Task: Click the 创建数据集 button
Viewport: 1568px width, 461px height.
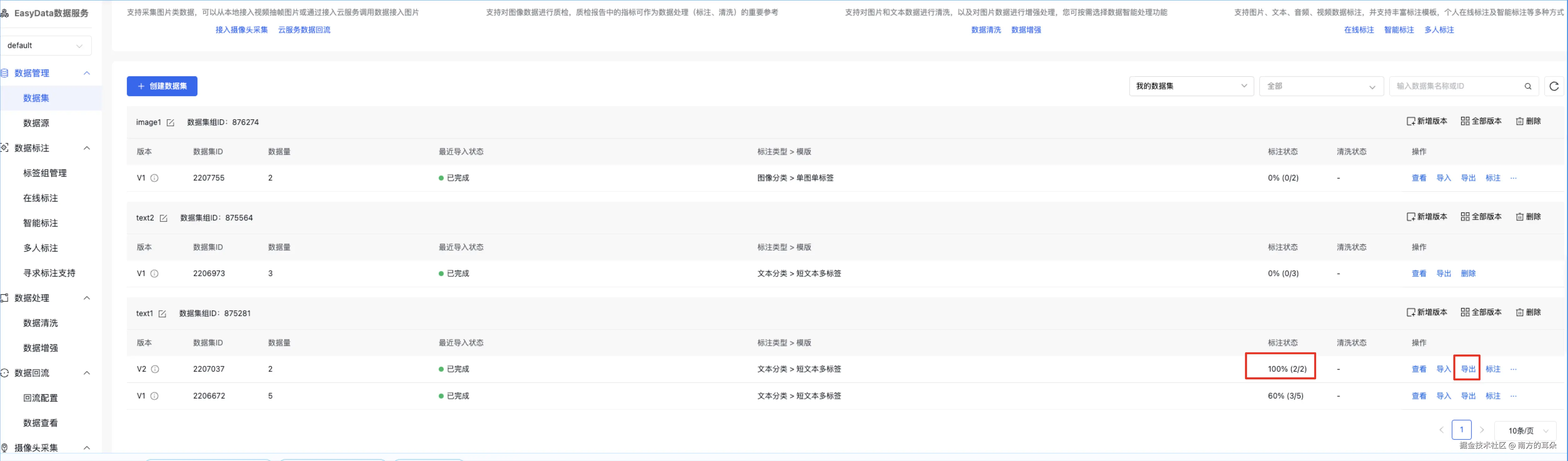Action: click(162, 87)
